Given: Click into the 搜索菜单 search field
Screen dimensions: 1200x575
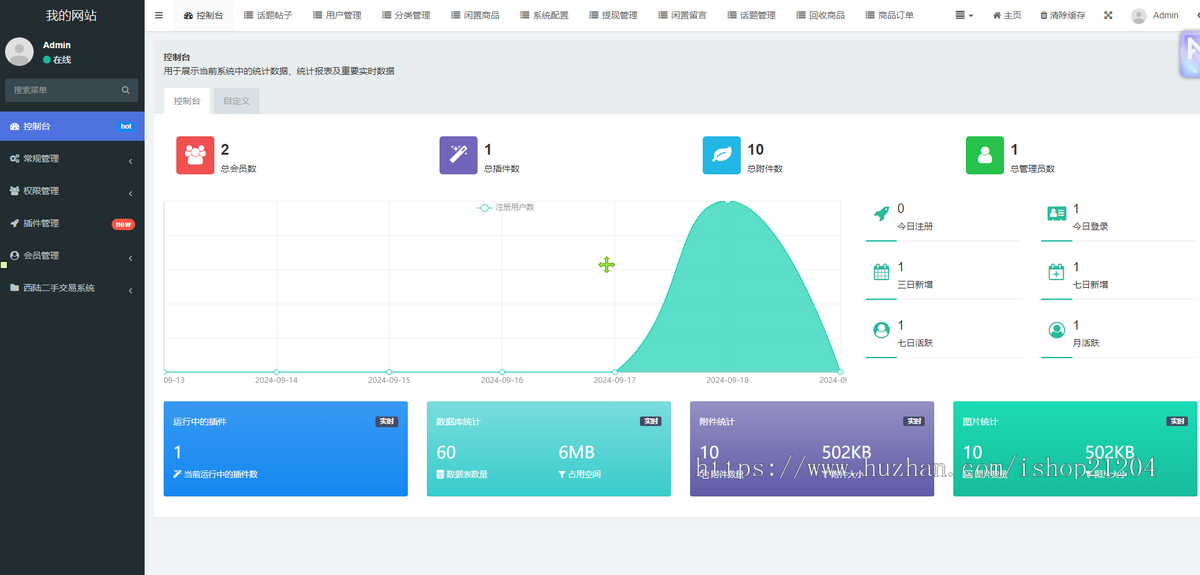Looking at the screenshot, I should pyautogui.click(x=62, y=90).
